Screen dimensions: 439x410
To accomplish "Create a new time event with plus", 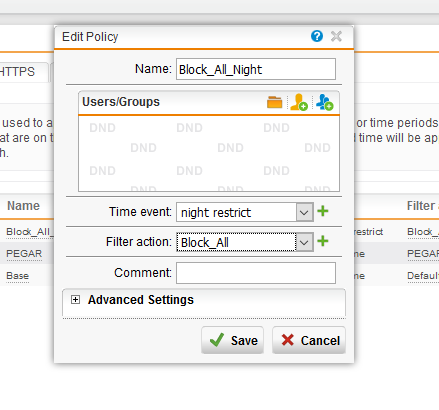I will coord(323,211).
